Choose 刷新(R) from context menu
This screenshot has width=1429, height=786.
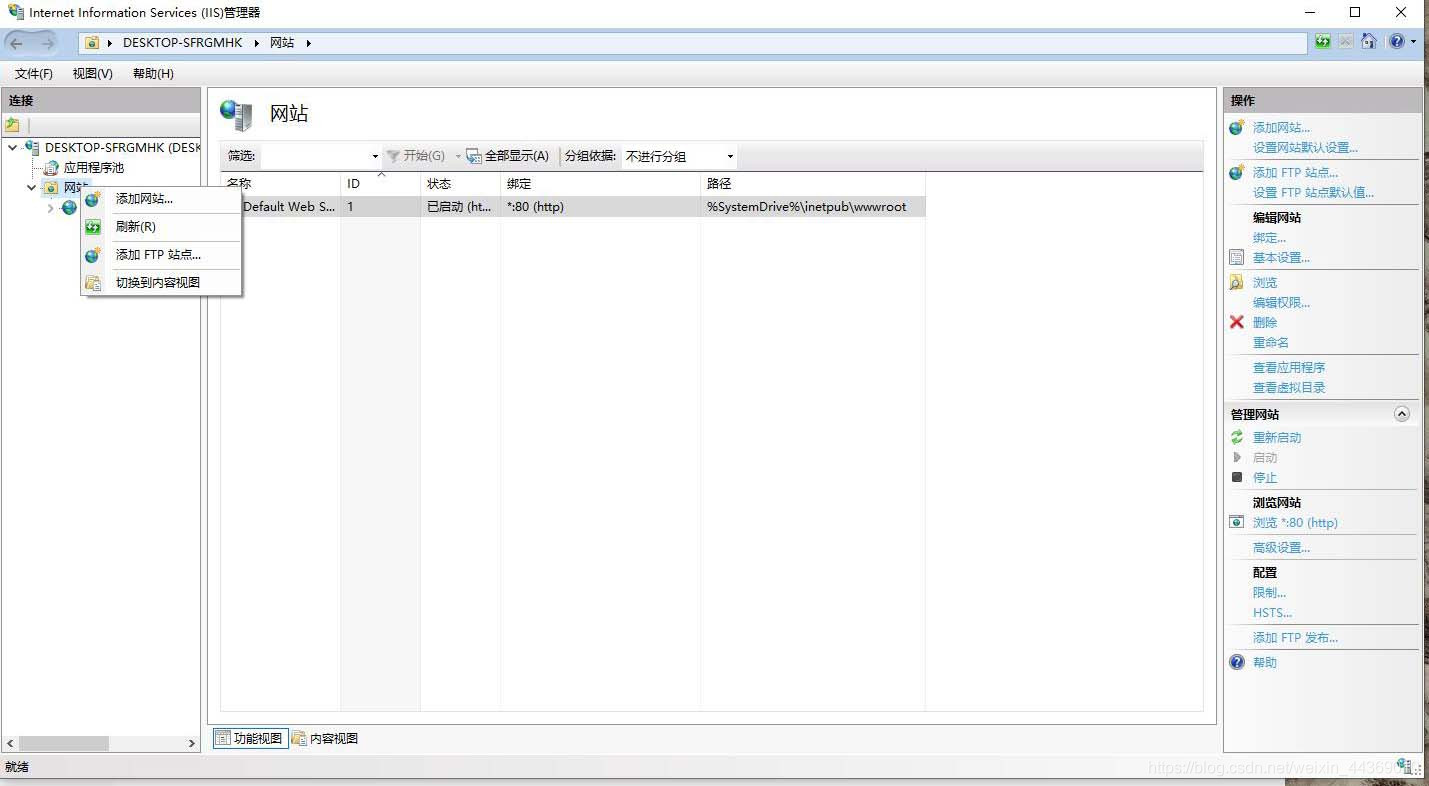(x=162, y=227)
